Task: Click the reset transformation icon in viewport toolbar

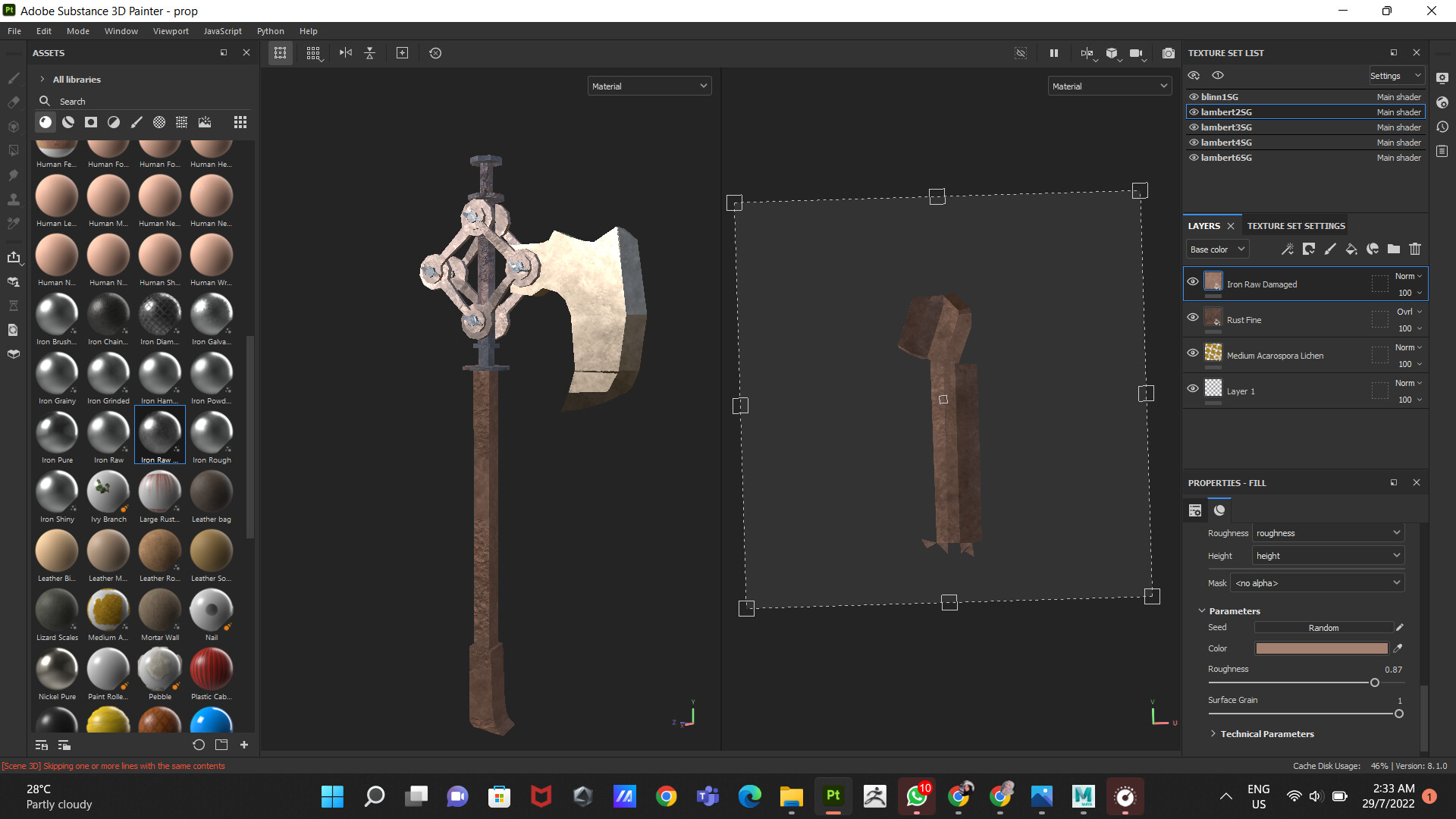Action: coord(435,53)
